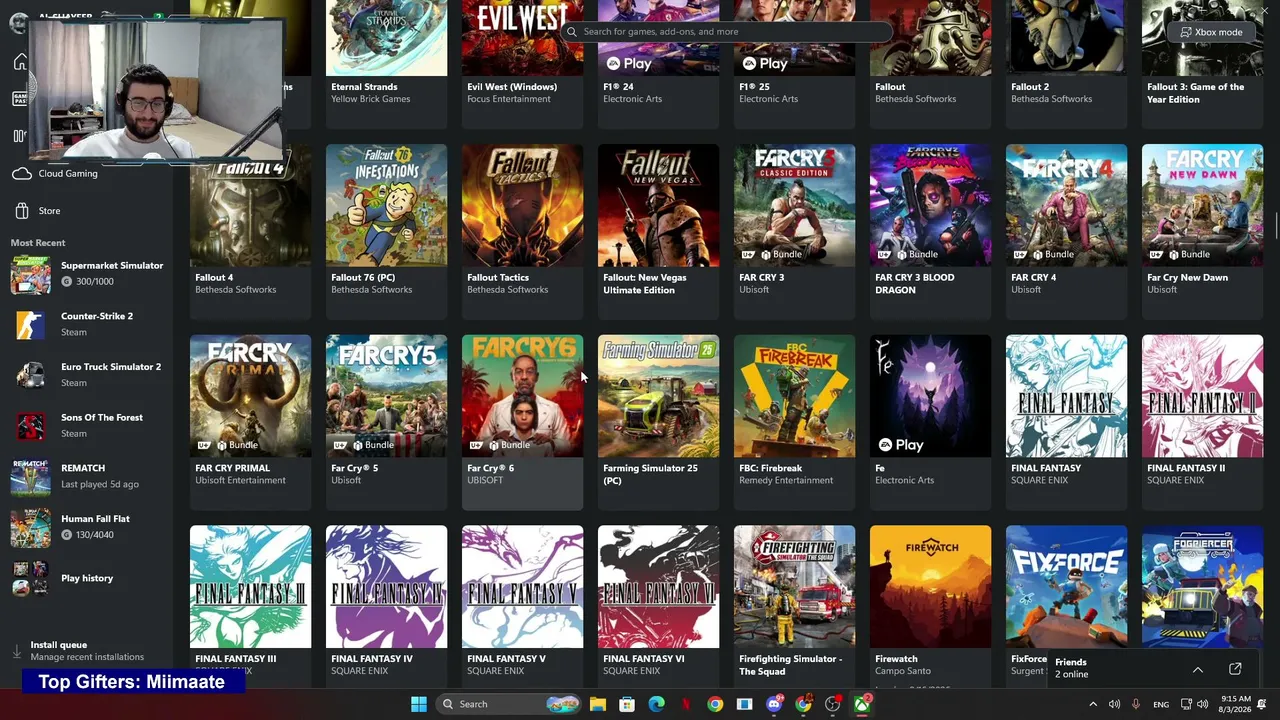The height and width of the screenshot is (720, 1280).
Task: Click the Xbox app taskbar icon
Action: point(862,704)
